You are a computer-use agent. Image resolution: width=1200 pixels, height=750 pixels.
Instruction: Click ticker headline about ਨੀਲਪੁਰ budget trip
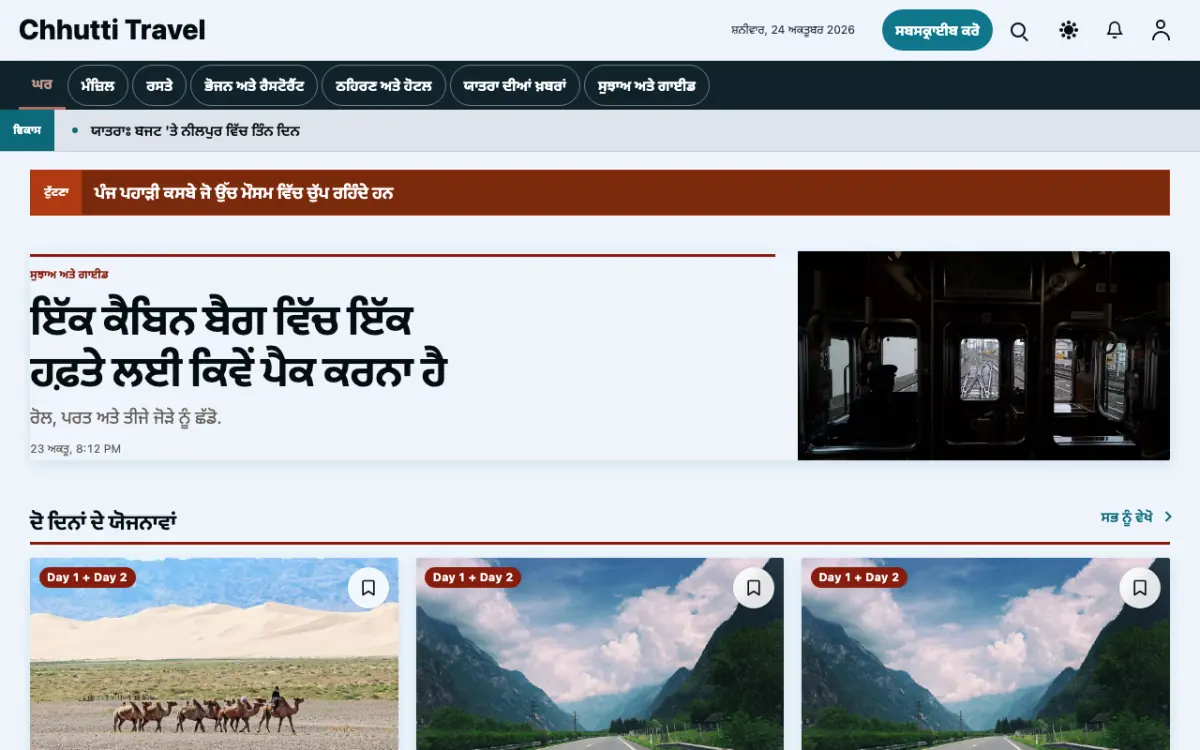[195, 131]
